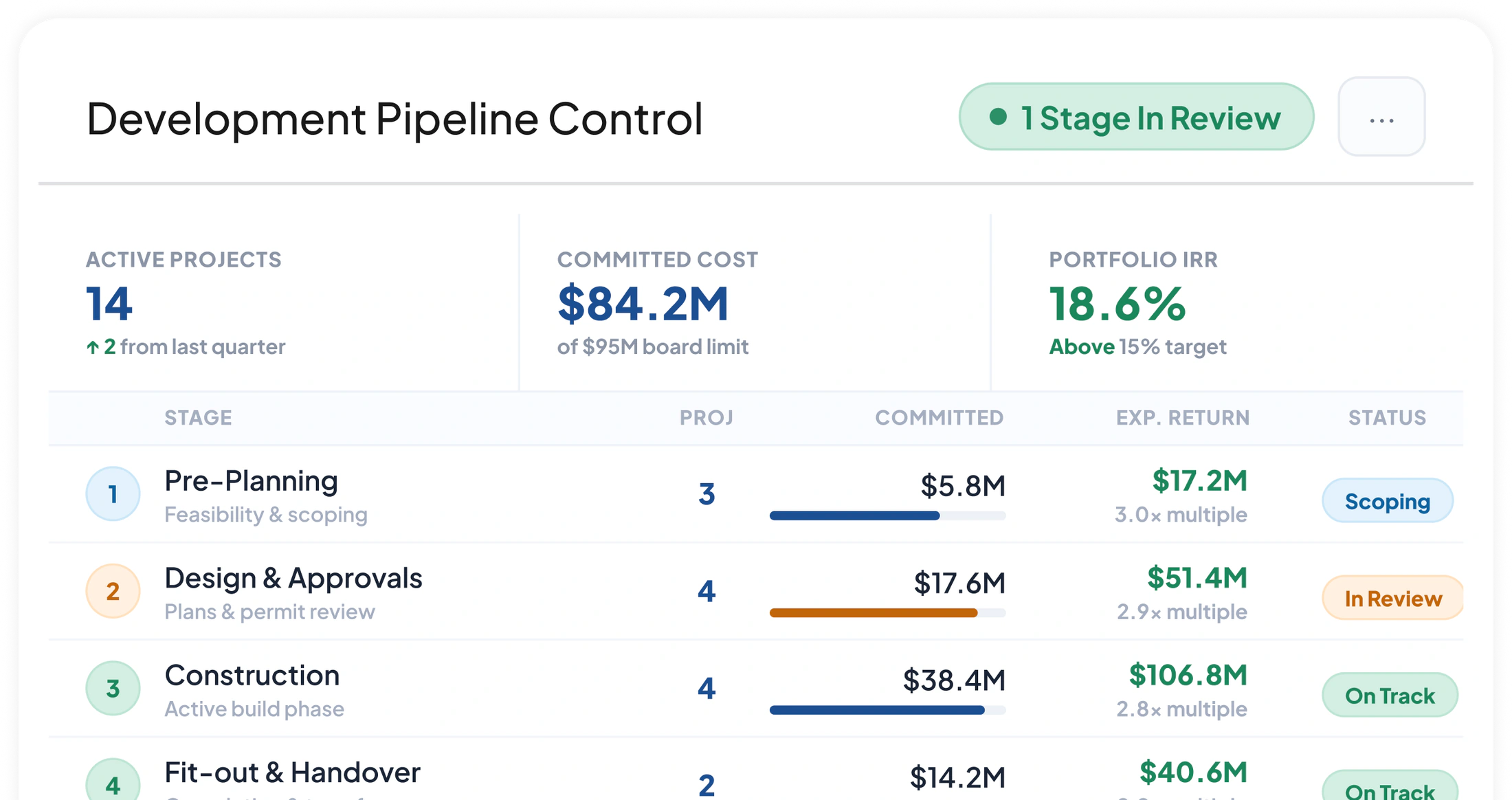This screenshot has height=800, width=1512.
Task: Click the $40.6M expected return
Action: tap(1193, 772)
